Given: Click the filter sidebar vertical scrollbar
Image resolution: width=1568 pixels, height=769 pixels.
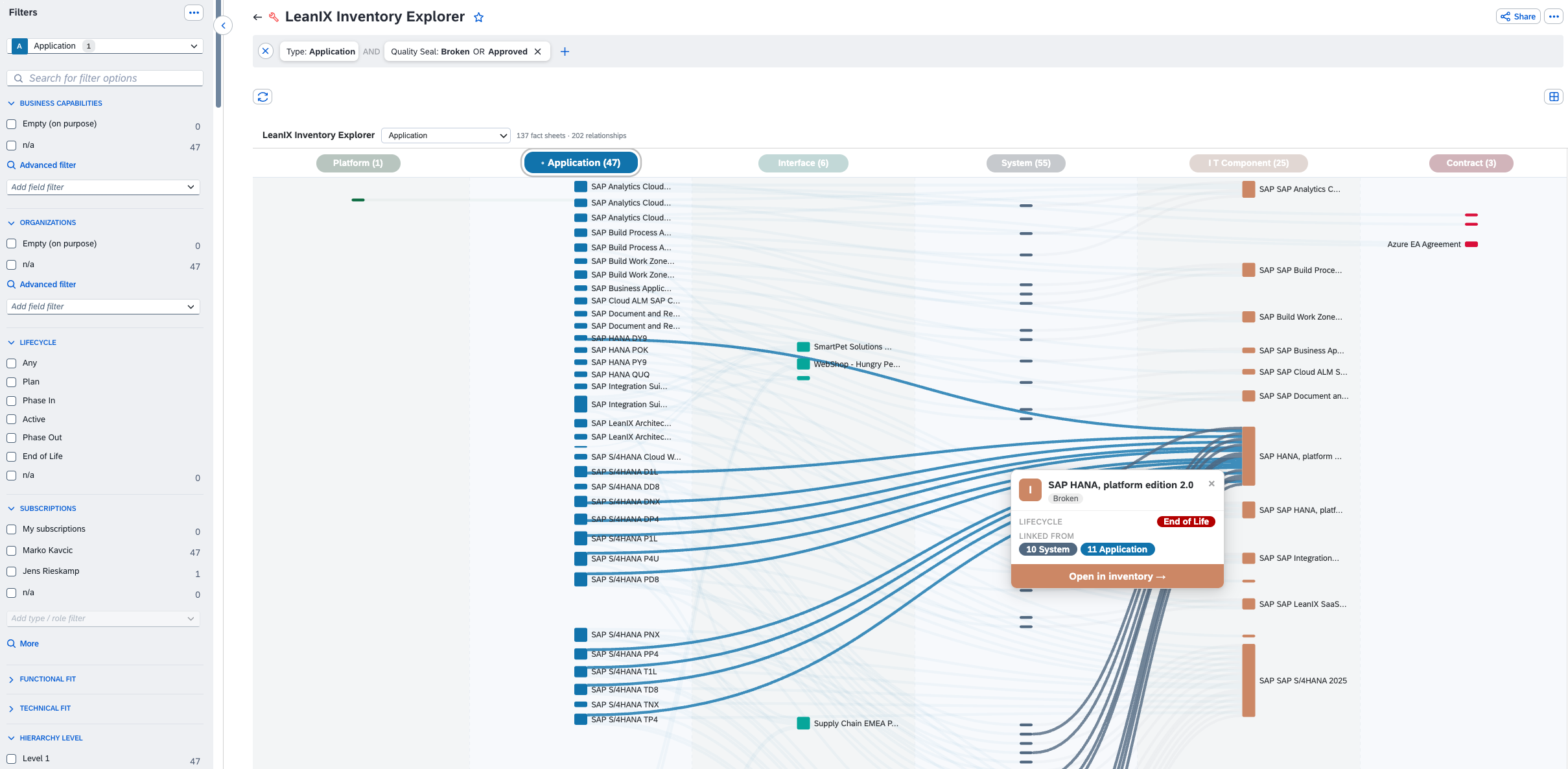Looking at the screenshot, I should point(218,54).
